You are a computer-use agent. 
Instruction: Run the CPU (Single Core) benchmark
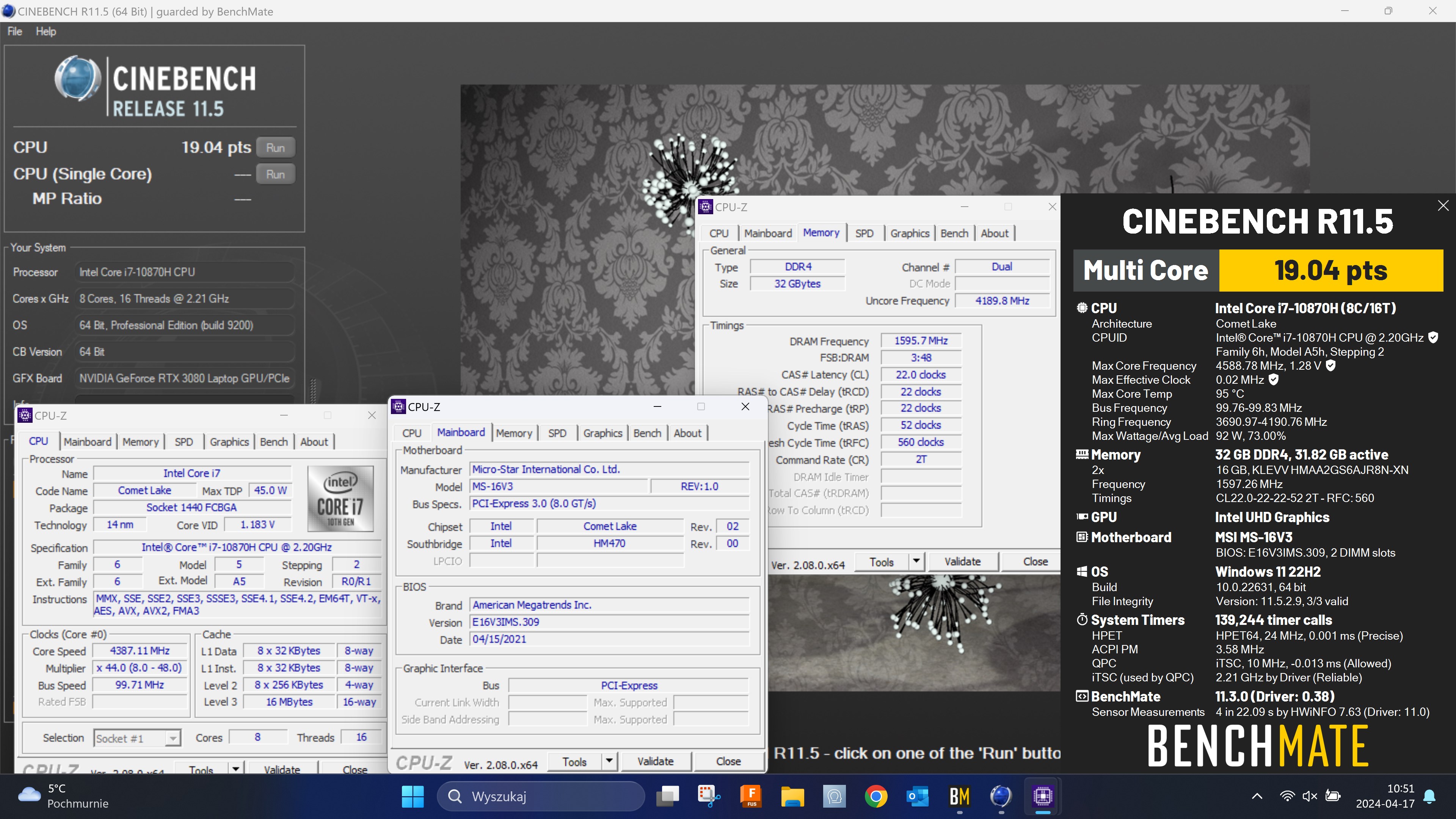[x=275, y=175]
